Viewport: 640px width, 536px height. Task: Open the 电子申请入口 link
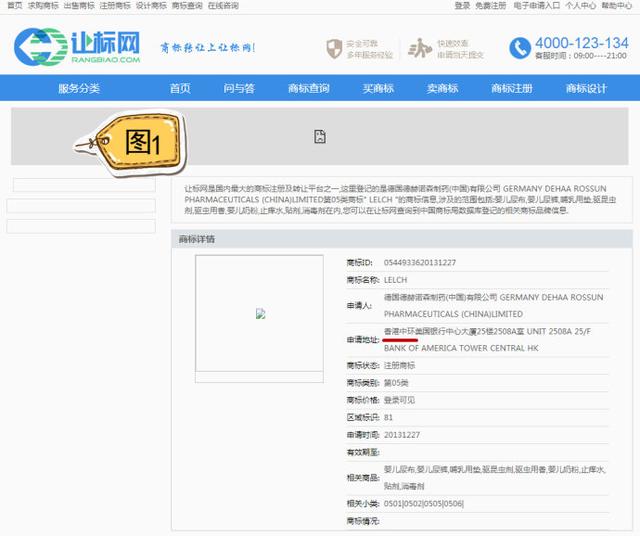(x=536, y=5)
